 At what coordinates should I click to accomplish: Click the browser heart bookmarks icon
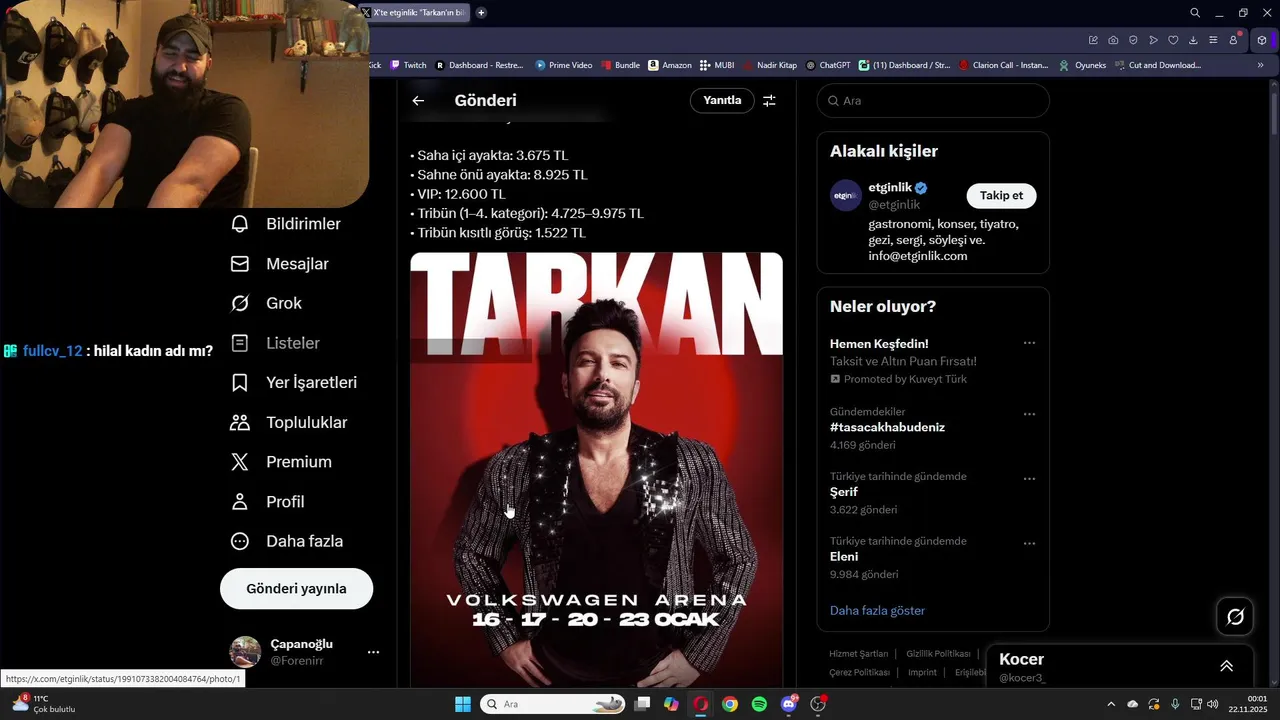point(1173,40)
